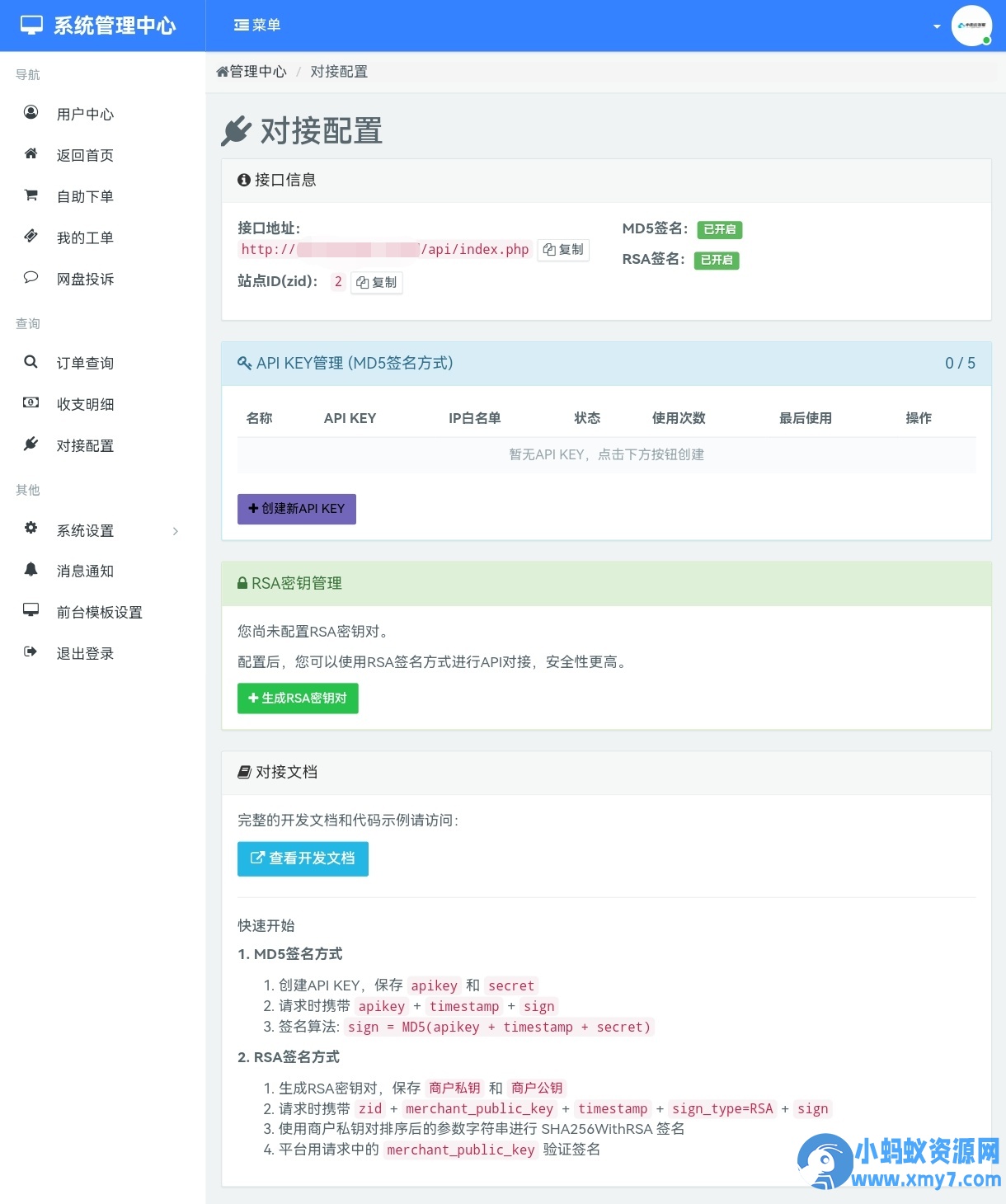Click the 名称 column header
1006x1204 pixels.
point(260,418)
